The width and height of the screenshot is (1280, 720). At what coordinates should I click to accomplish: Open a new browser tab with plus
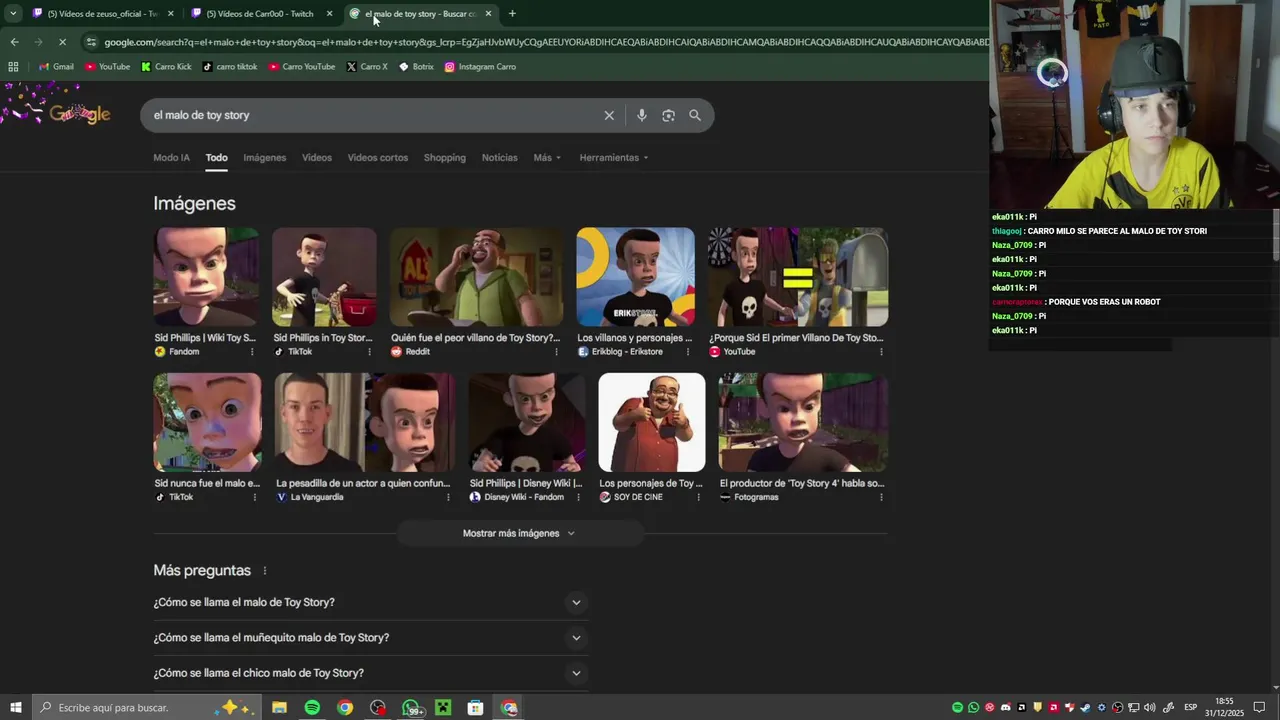point(512,14)
